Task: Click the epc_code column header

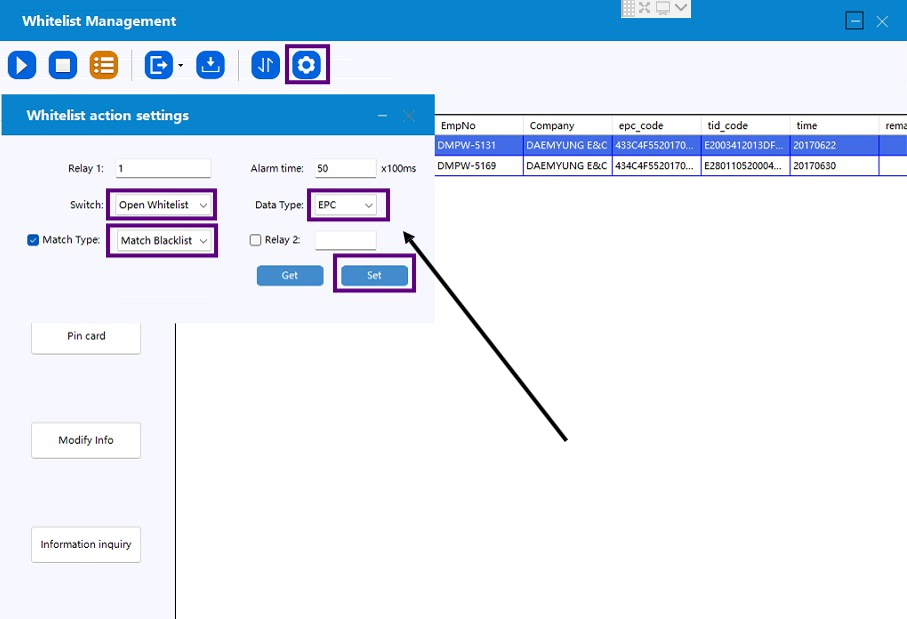Action: click(657, 126)
